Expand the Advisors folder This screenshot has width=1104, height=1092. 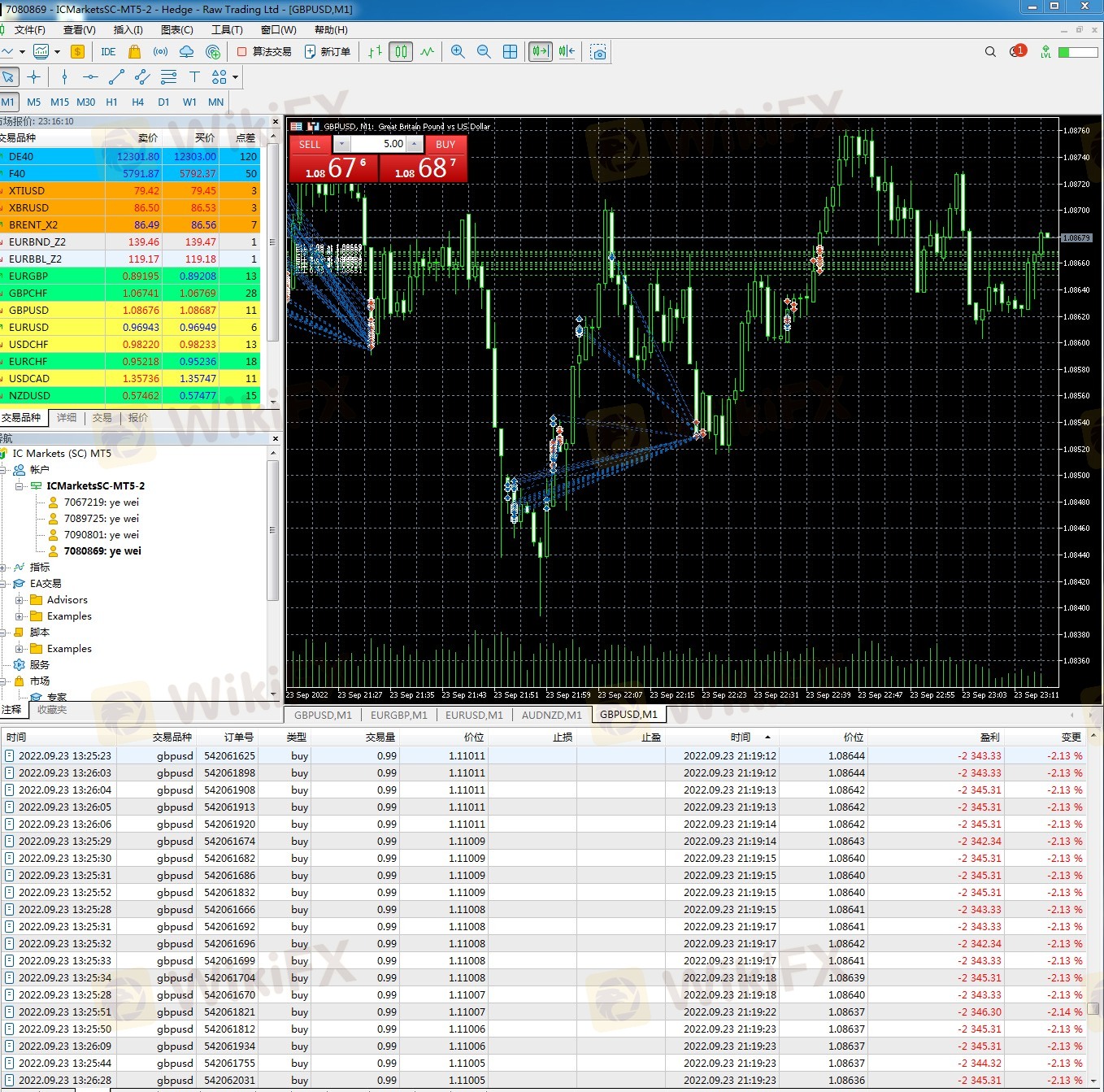point(20,599)
